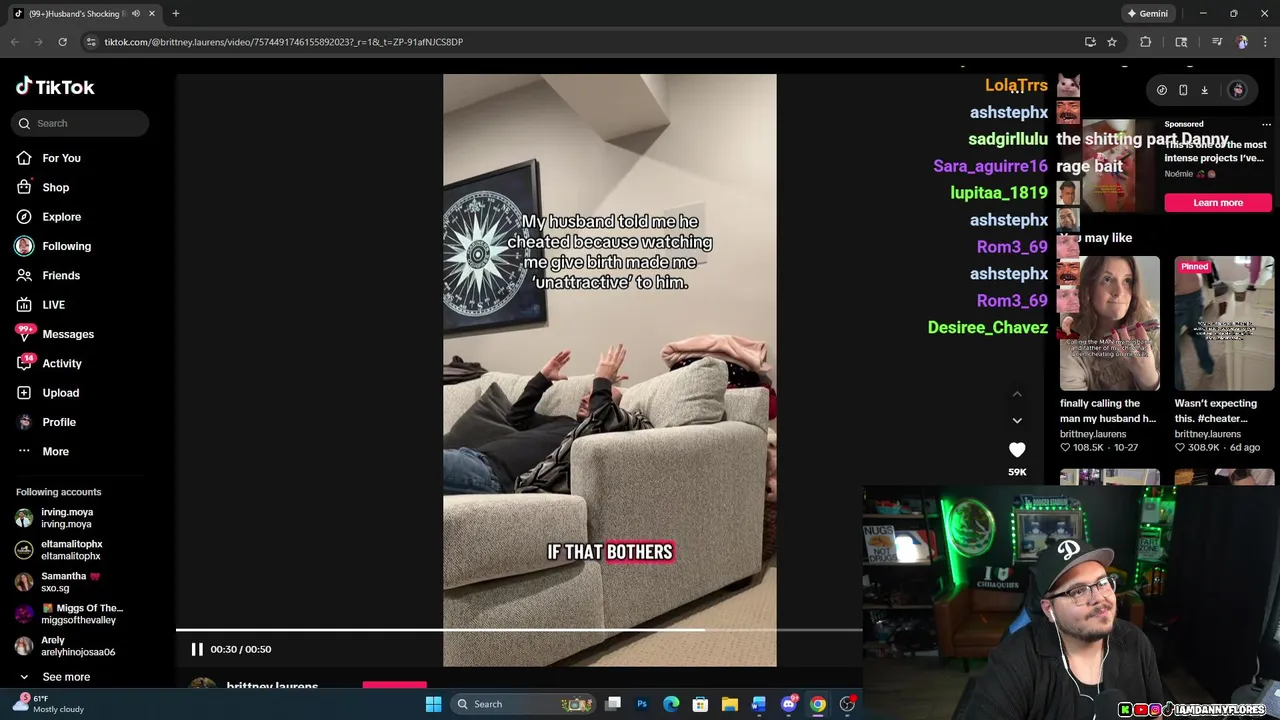Open Microsoft Edge from taskbar
This screenshot has height=720, width=1280.
[x=671, y=704]
